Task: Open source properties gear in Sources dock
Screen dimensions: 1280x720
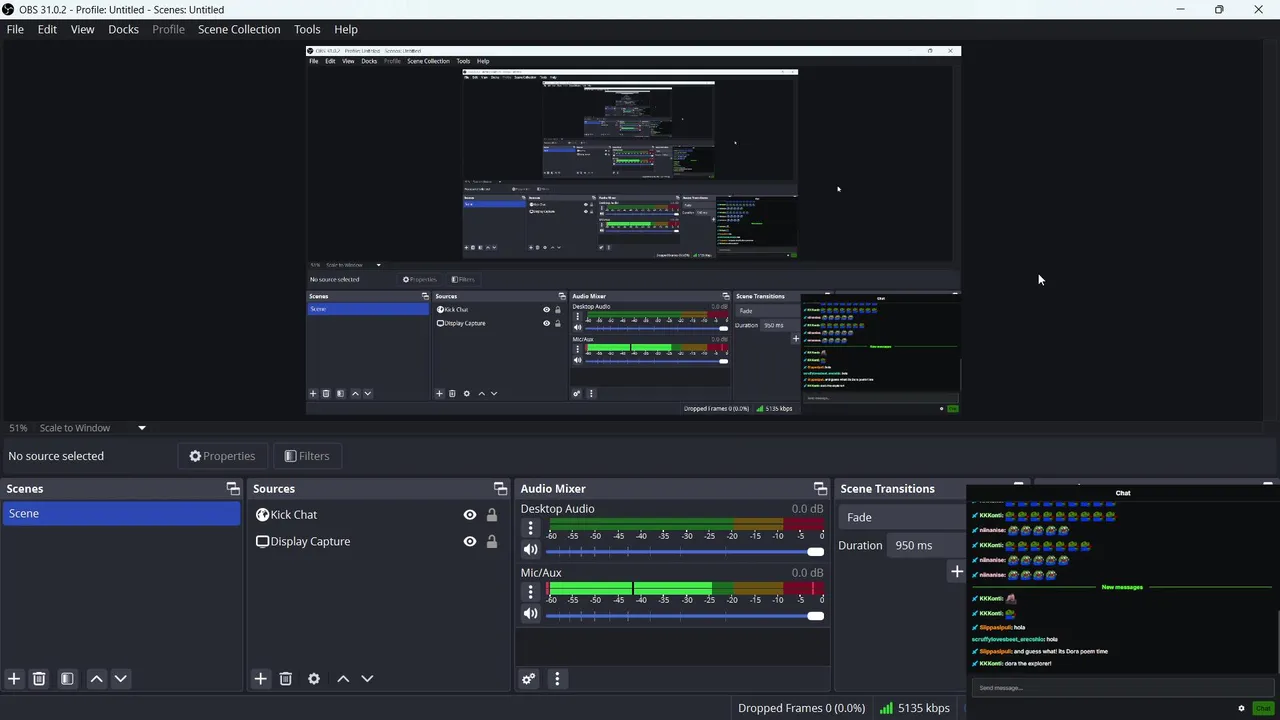Action: tap(314, 678)
